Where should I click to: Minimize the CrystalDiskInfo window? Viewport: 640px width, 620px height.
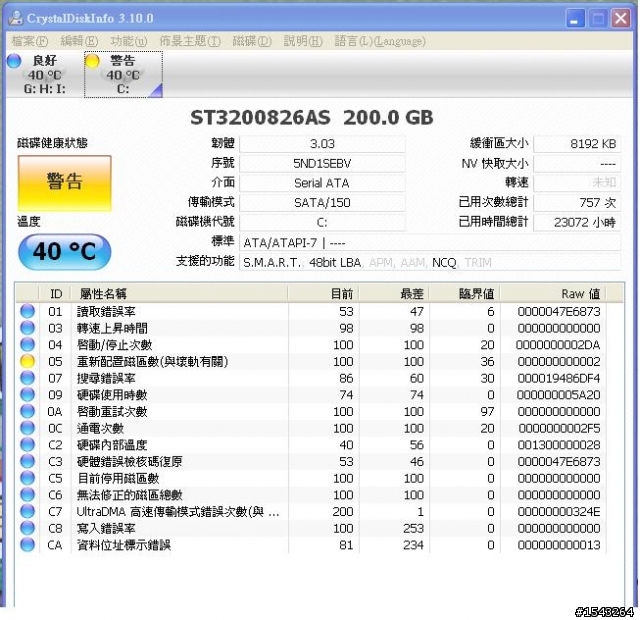575,18
